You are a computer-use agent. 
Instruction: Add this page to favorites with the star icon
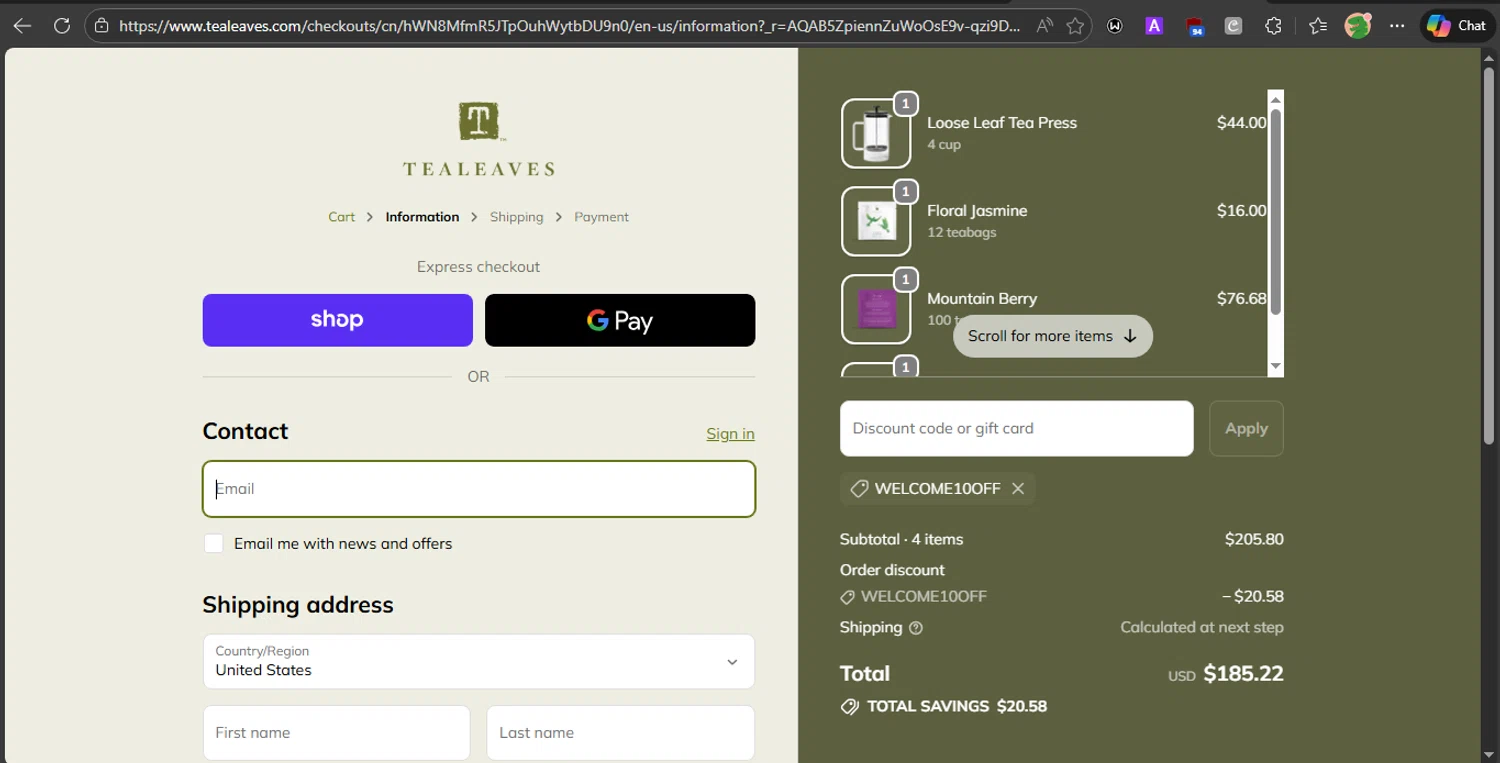point(1075,26)
